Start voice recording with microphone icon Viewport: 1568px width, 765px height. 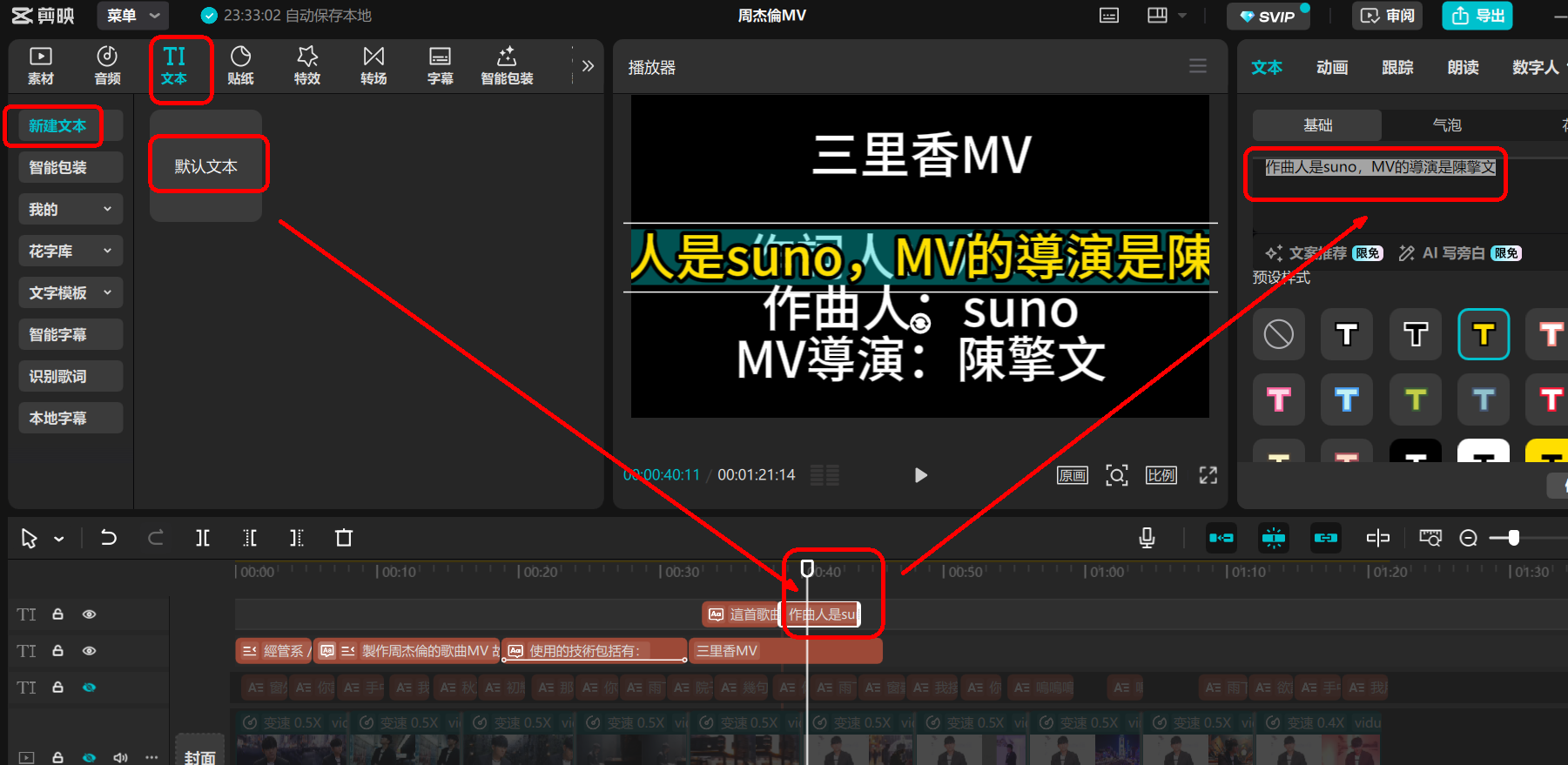click(x=1147, y=538)
